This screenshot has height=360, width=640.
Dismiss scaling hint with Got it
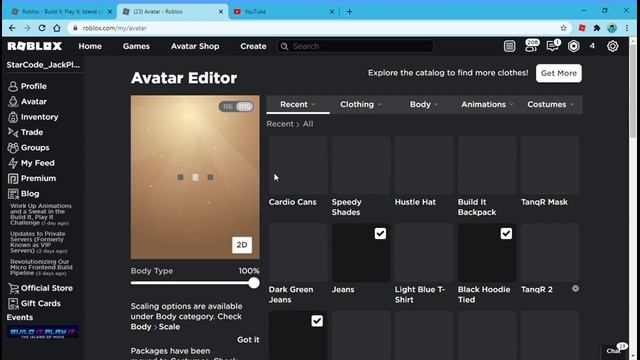tap(248, 340)
